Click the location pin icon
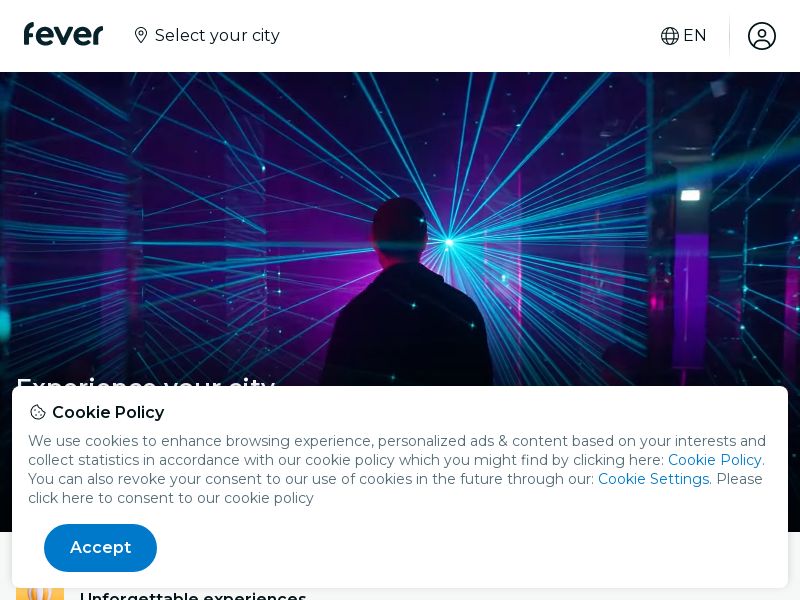800x600 pixels. 141,36
